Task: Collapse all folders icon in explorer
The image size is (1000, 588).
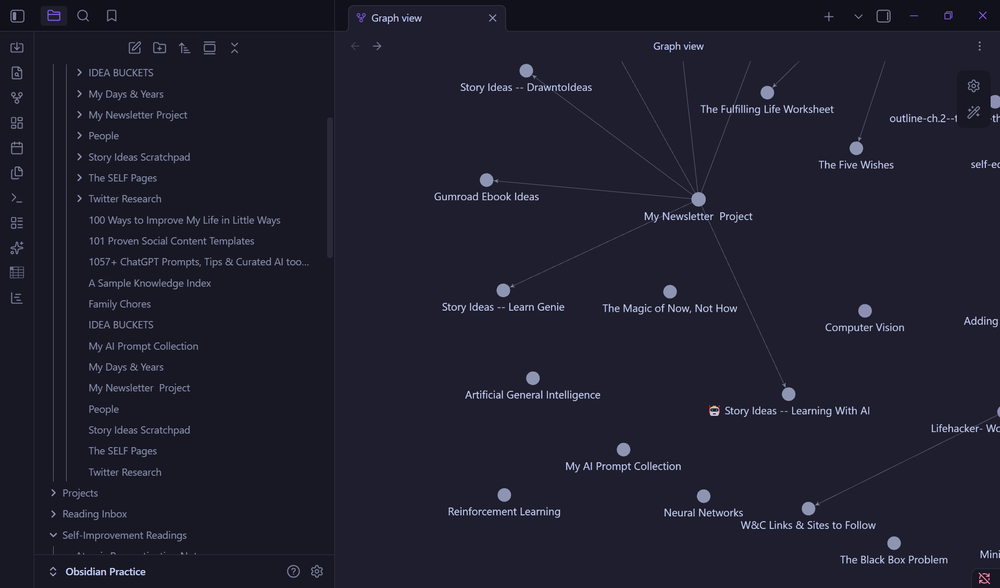Action: tap(235, 48)
